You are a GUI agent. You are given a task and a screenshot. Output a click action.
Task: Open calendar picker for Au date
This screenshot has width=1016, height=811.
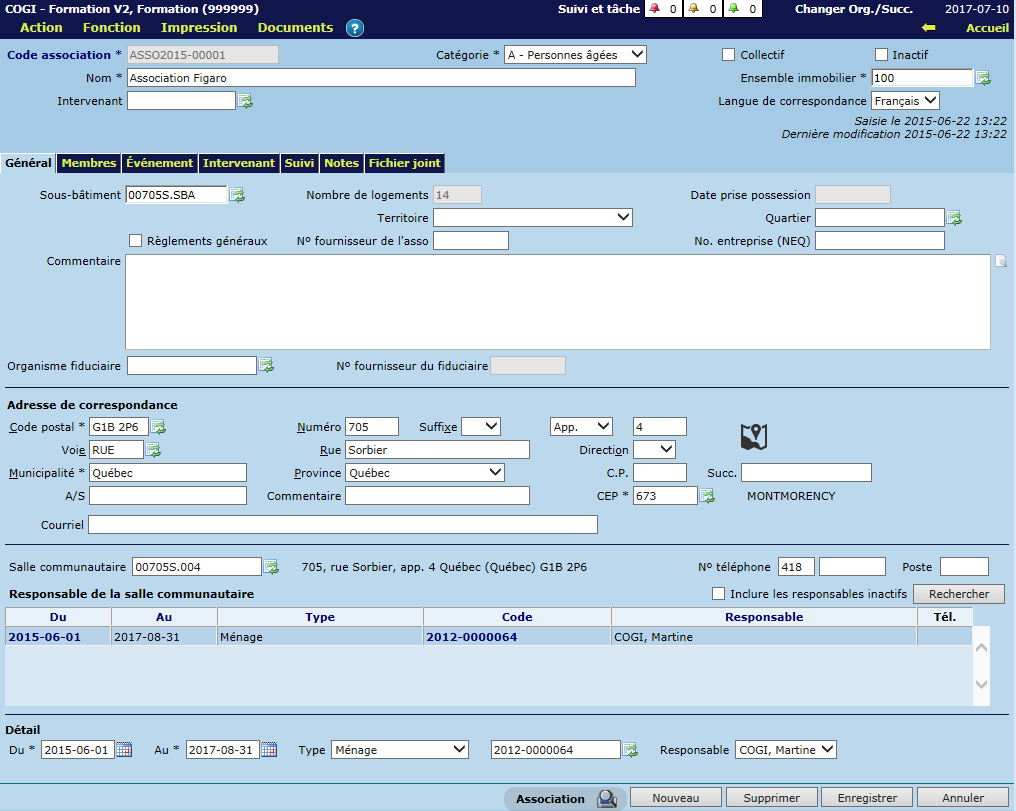268,750
